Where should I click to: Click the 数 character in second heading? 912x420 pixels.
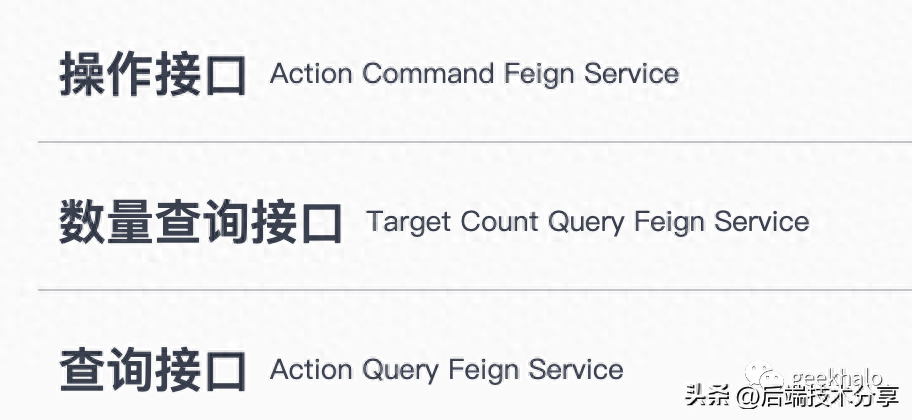[82, 222]
